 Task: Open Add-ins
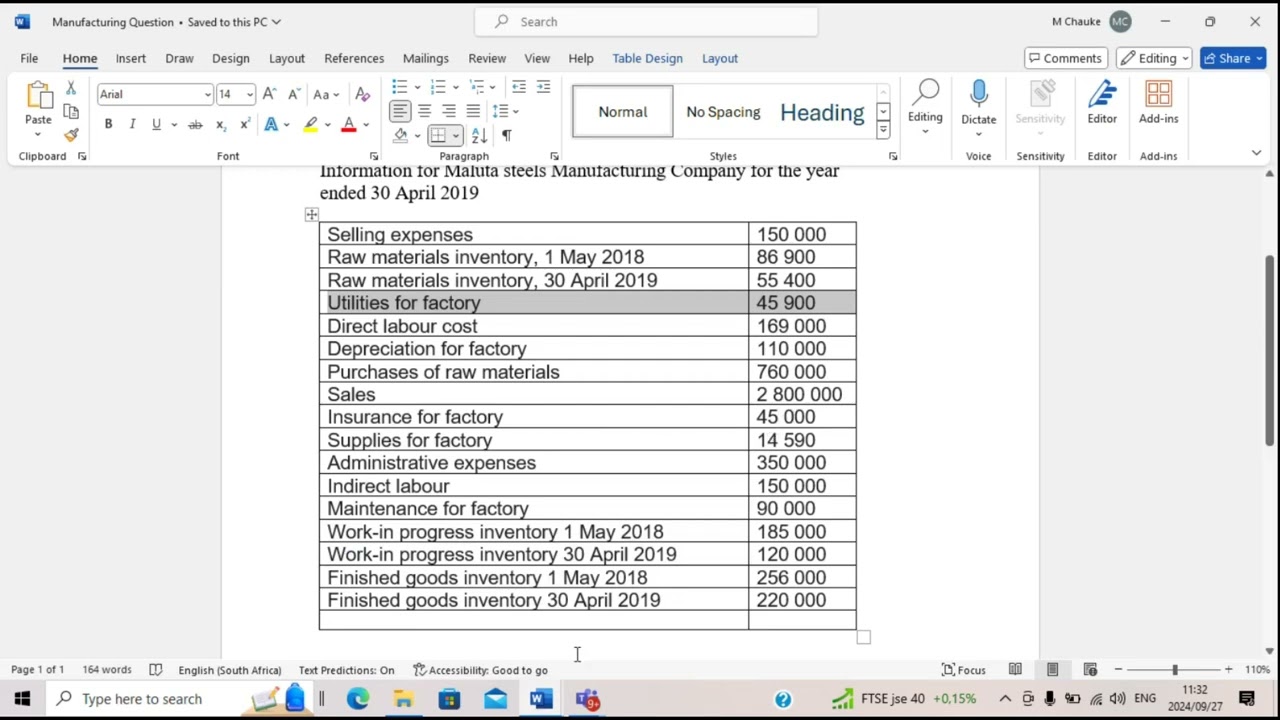coord(1158,103)
